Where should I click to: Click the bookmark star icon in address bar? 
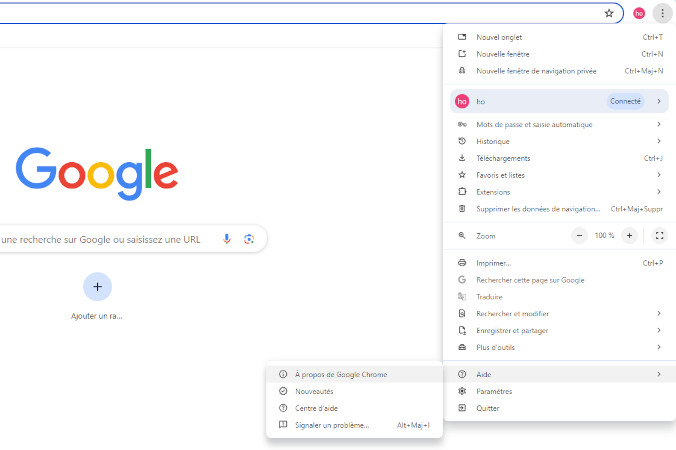[x=609, y=13]
